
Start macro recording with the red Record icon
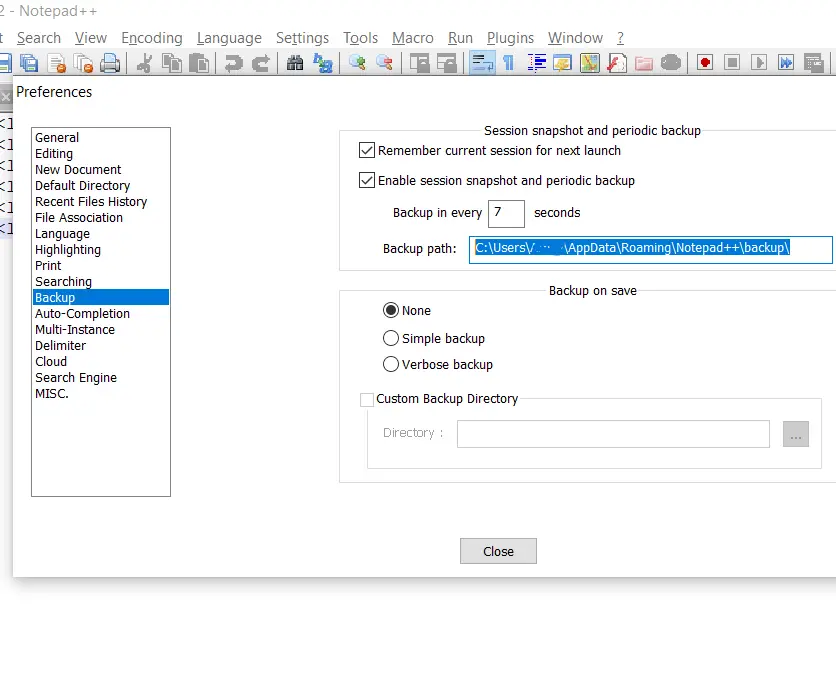point(705,63)
